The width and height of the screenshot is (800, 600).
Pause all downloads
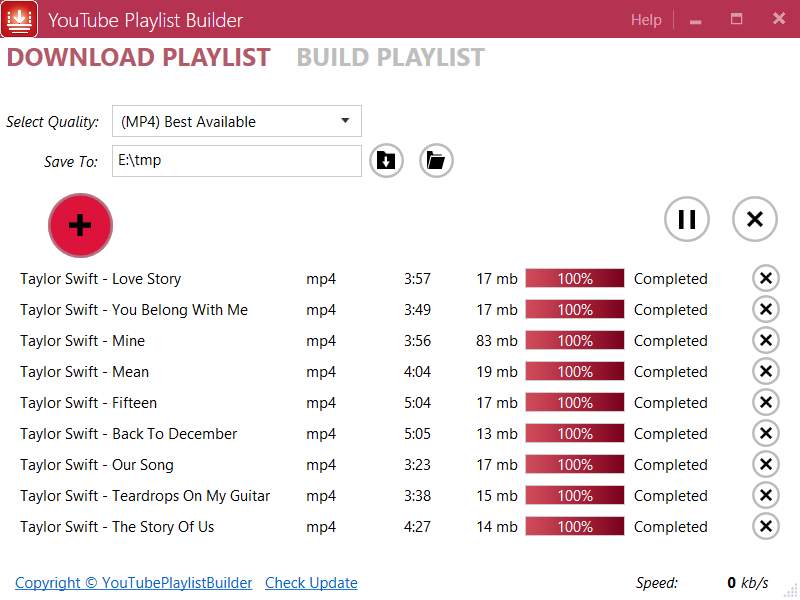(x=687, y=219)
